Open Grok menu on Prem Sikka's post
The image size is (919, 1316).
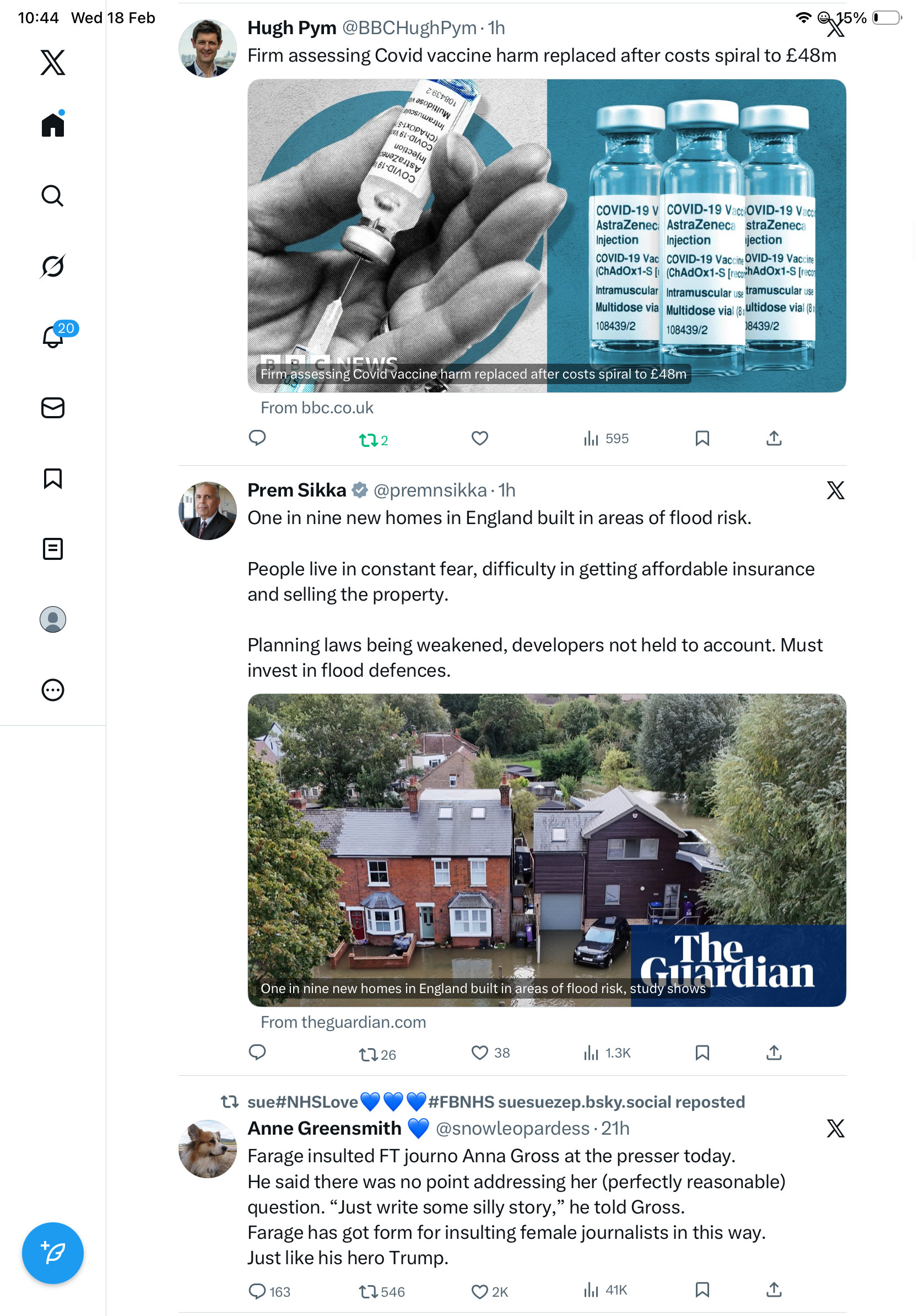[835, 490]
